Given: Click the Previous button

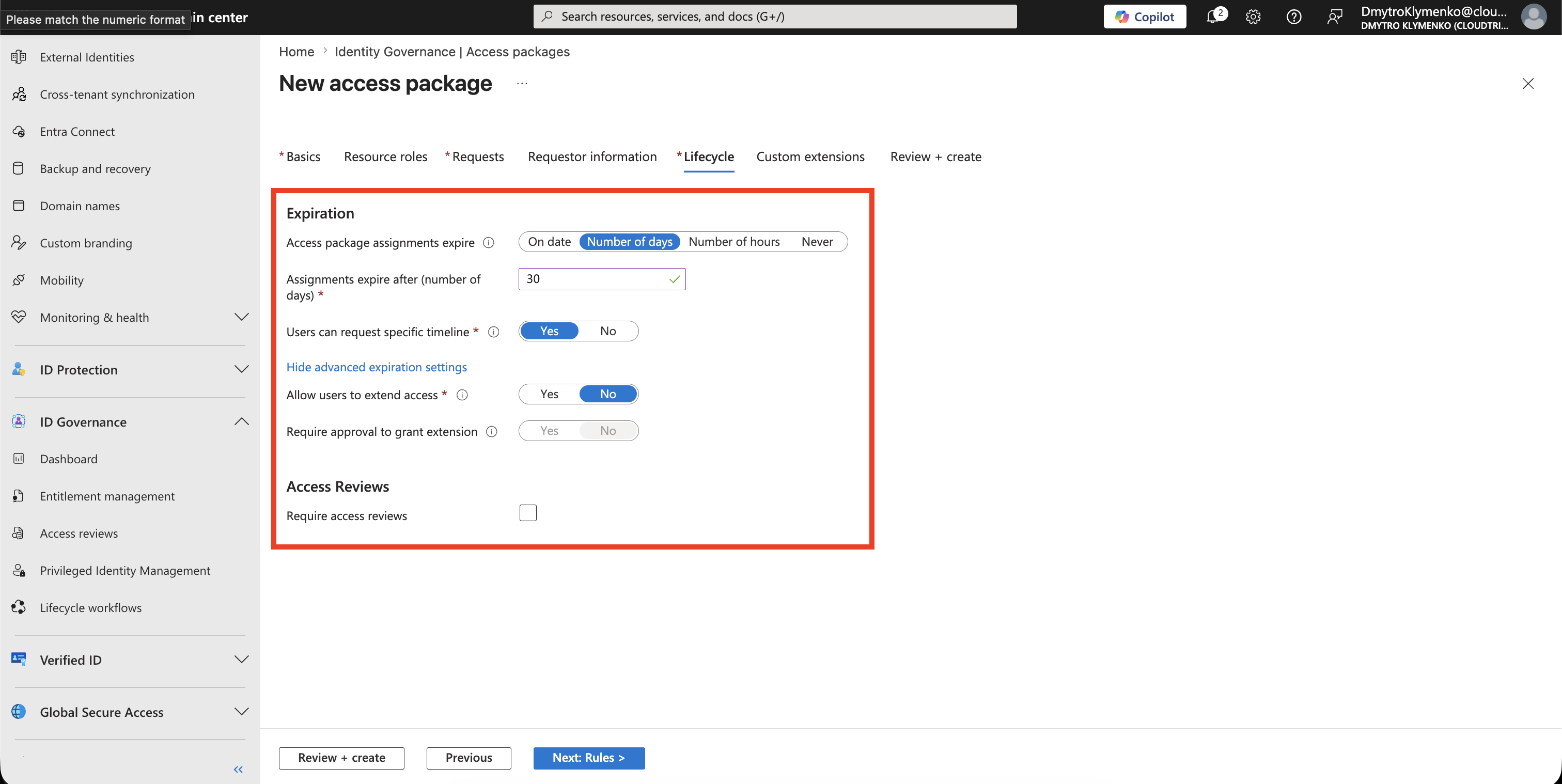Looking at the screenshot, I should (468, 758).
